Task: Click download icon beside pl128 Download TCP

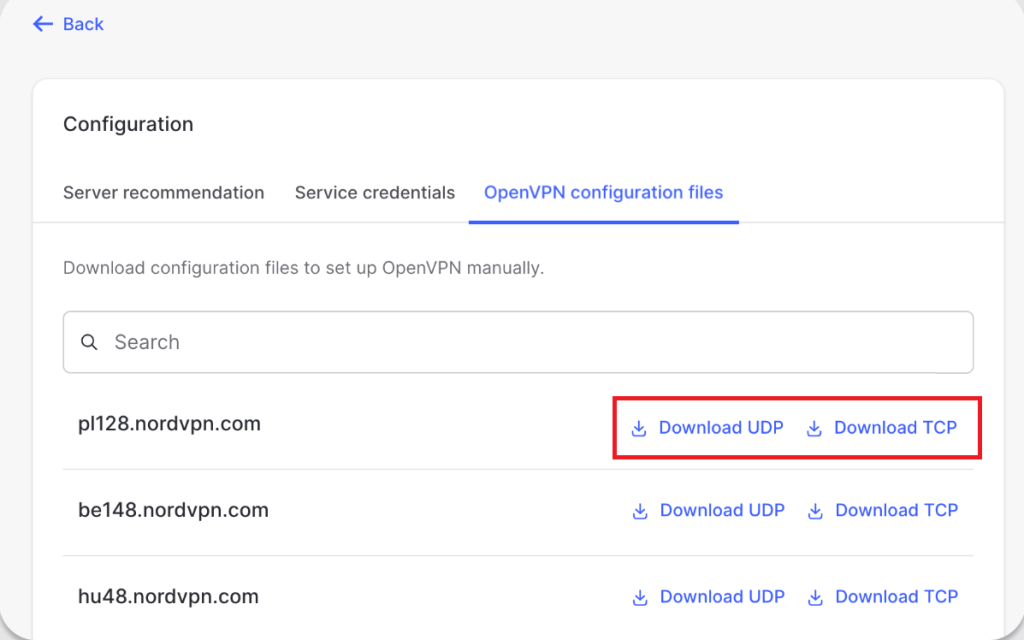Action: (814, 428)
